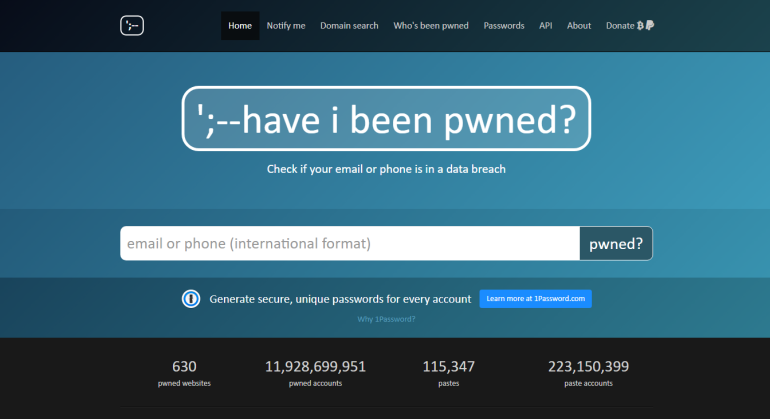The image size is (770, 419).
Task: Click the Donate link text
Action: click(x=620, y=26)
